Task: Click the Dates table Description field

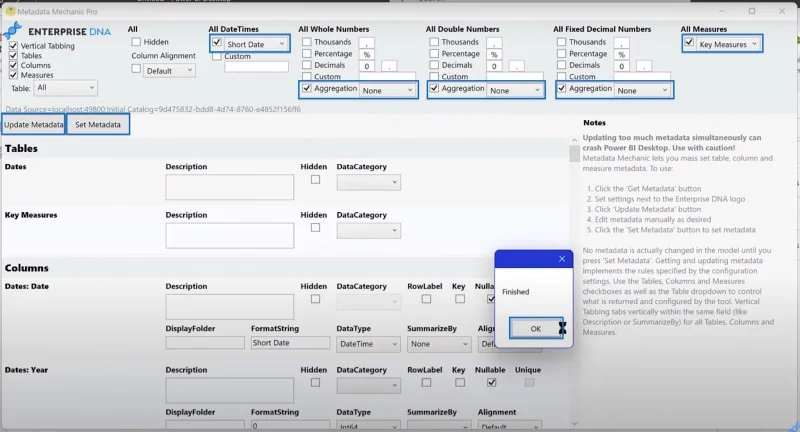Action: coord(230,187)
